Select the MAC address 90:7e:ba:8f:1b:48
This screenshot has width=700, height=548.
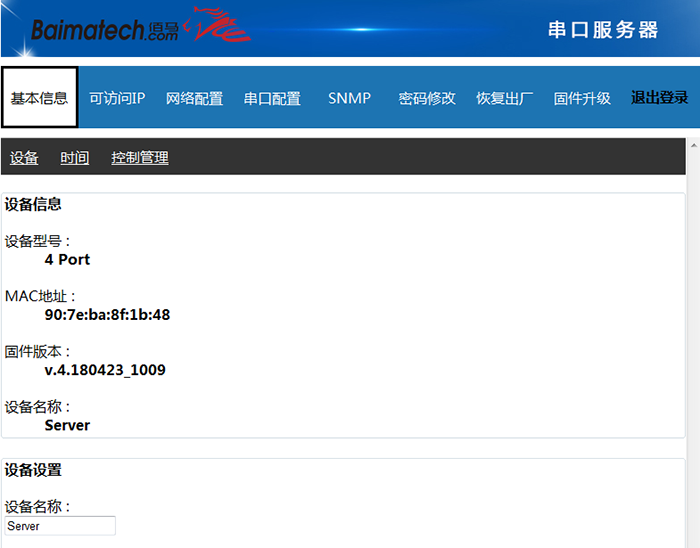tap(107, 315)
